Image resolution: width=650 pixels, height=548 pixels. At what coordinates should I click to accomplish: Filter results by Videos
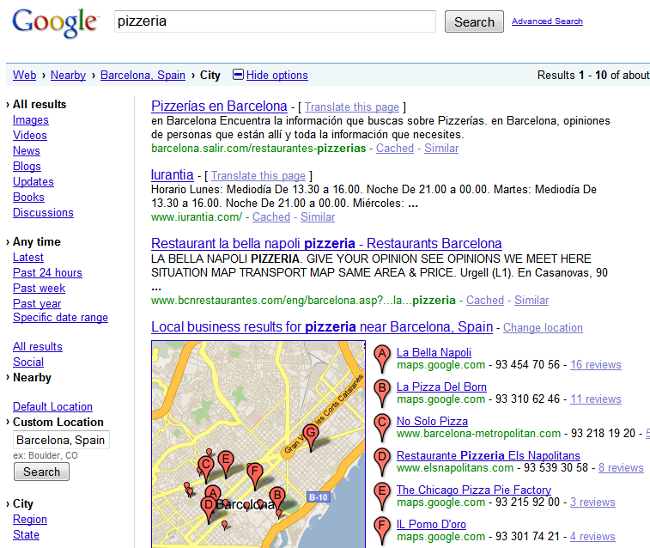click(x=30, y=135)
